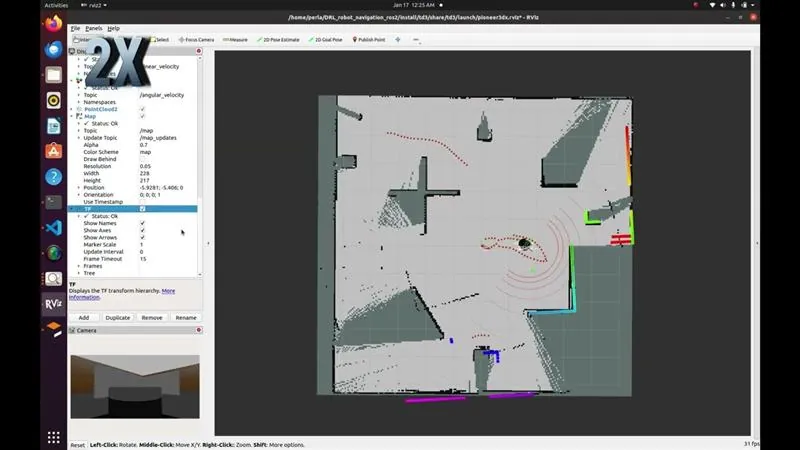
Task: Click the Add display button
Action: 84,317
